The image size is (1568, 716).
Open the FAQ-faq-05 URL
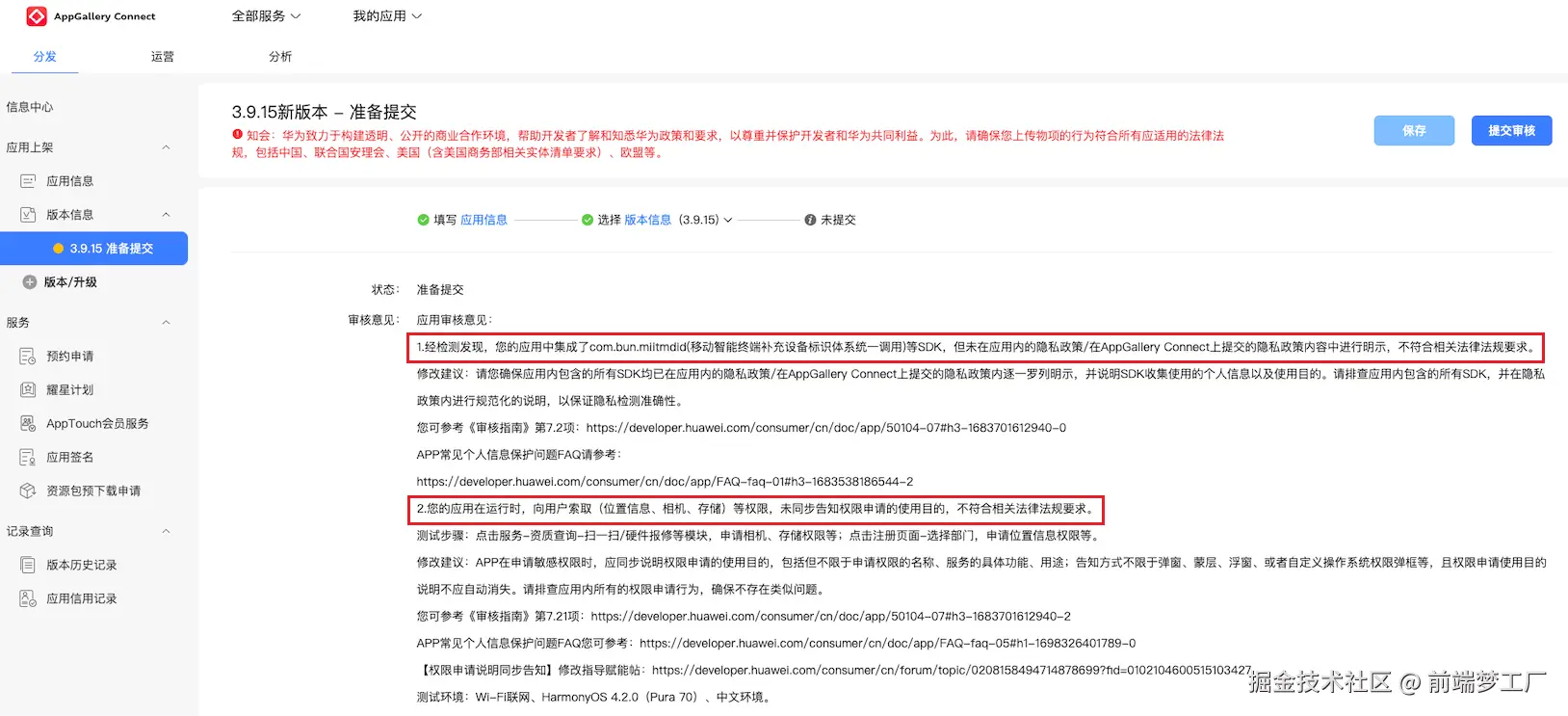pyautogui.click(x=887, y=644)
